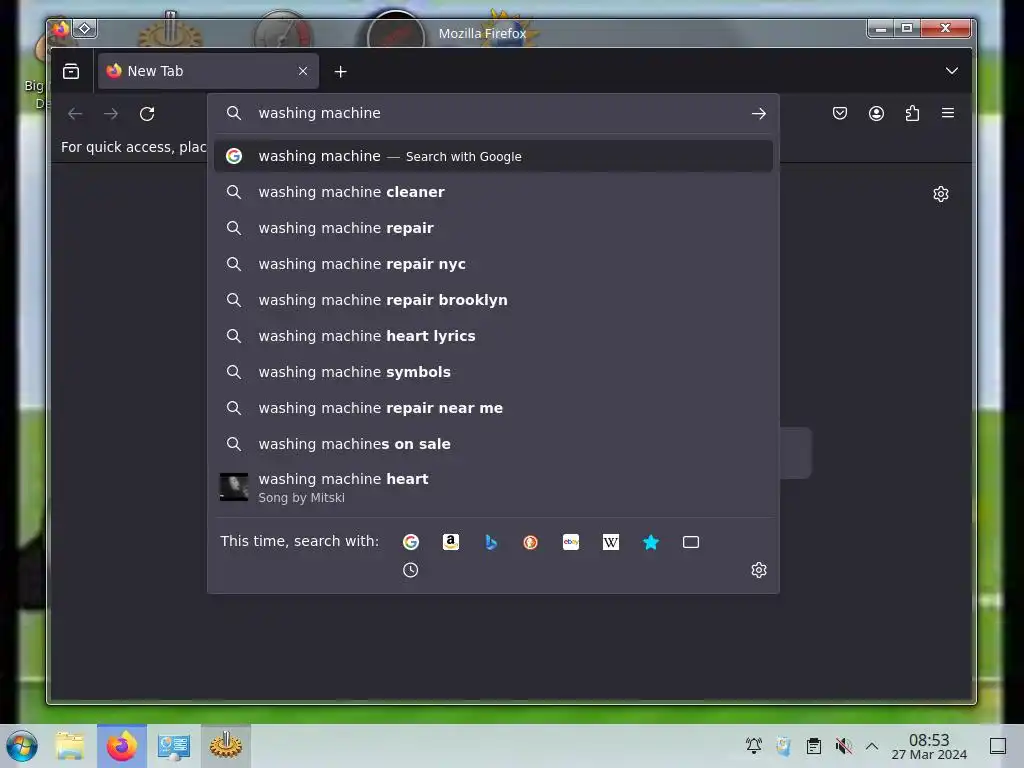The width and height of the screenshot is (1024, 768).
Task: Open Firefox application hamburger menu
Action: pos(948,113)
